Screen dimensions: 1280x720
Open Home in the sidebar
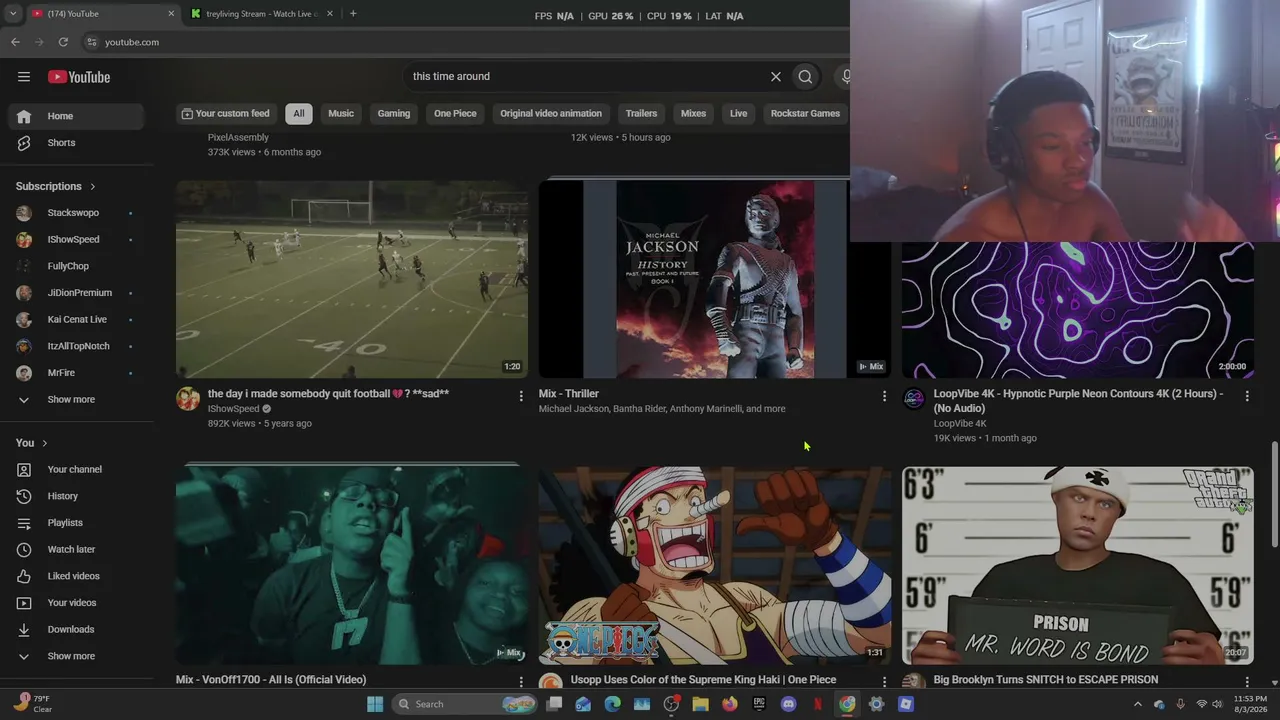(x=76, y=116)
